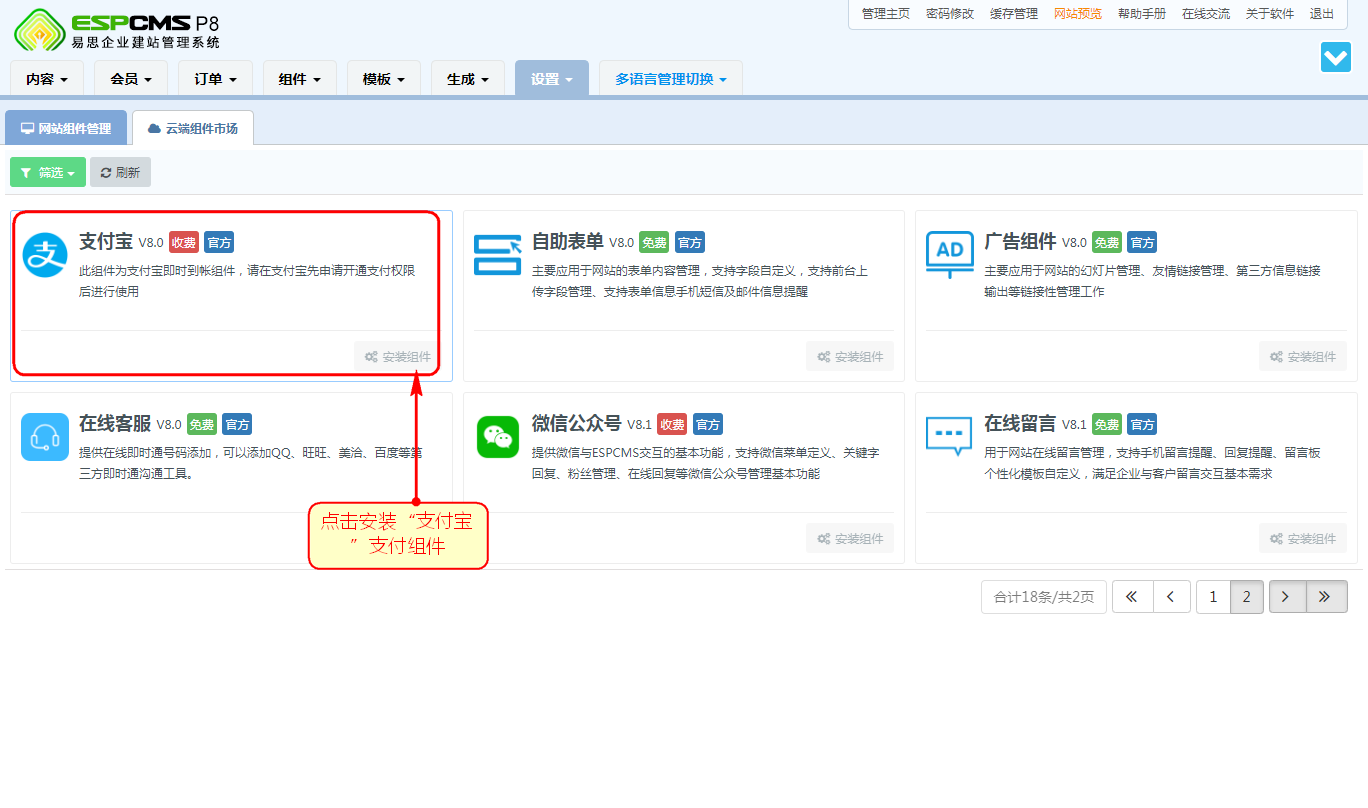Open the 订单 dropdown menu
This screenshot has height=808, width=1368.
(215, 79)
